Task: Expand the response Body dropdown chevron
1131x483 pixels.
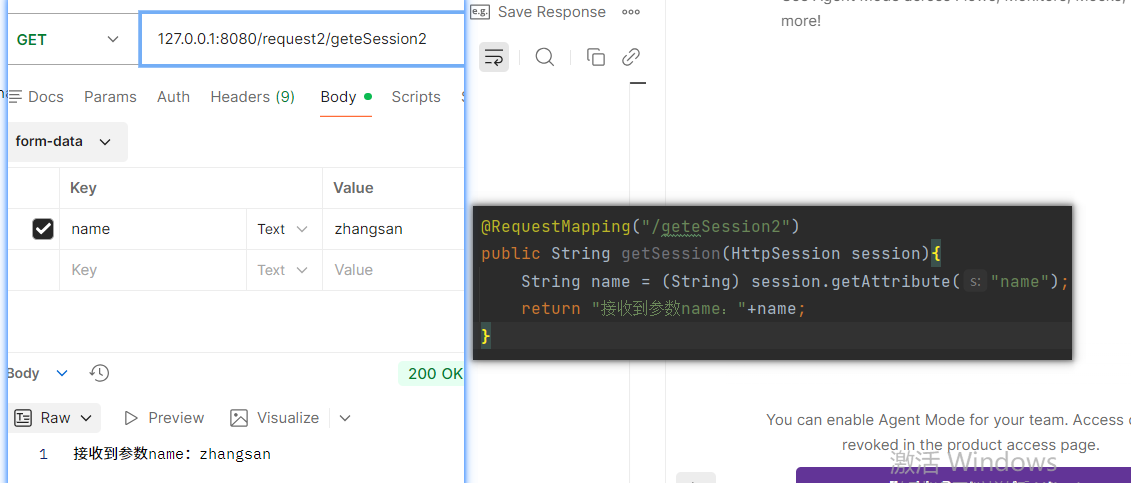Action: 62,373
